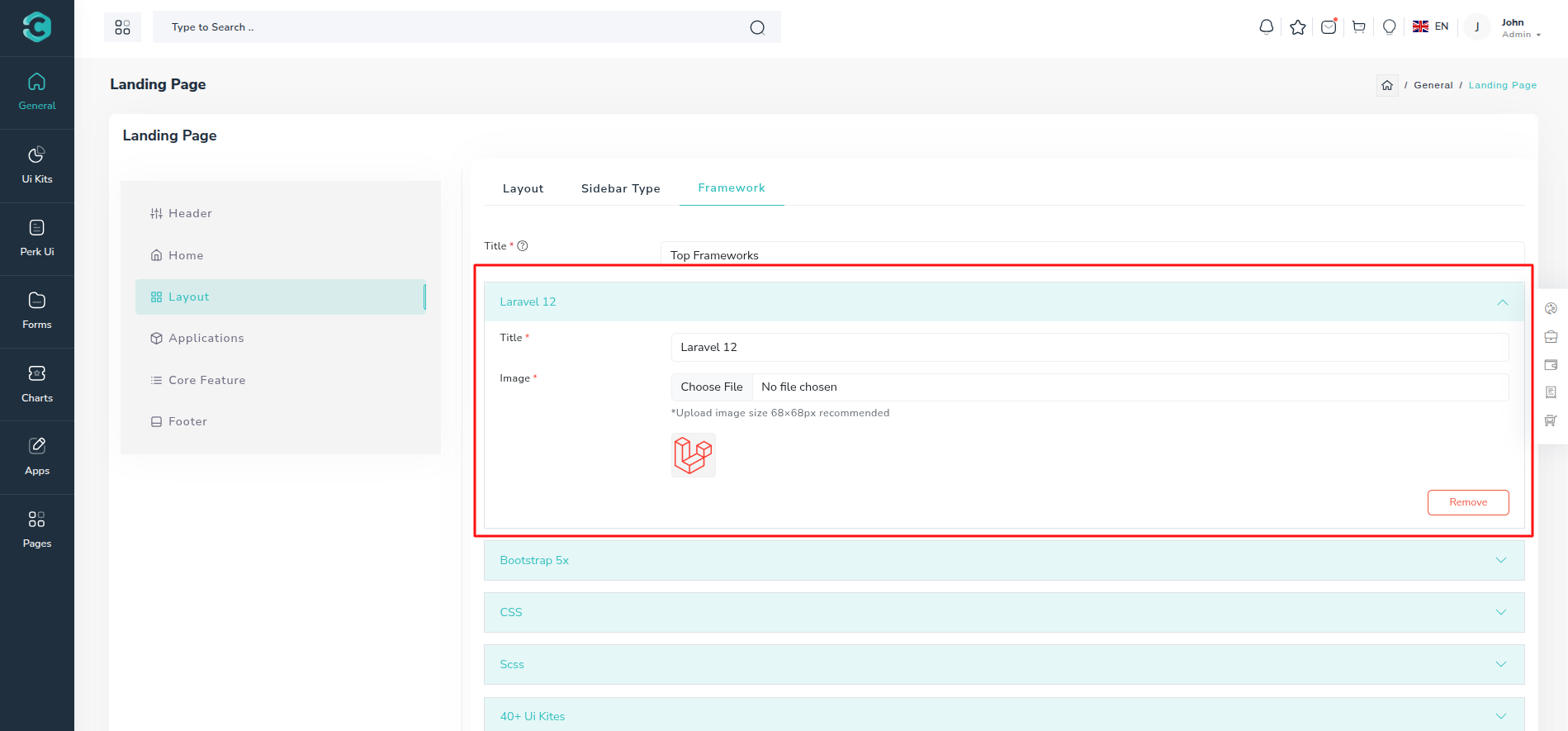Screen dimensions: 1568x731
Task: Open the EN language dropdown
Action: [x=1431, y=26]
